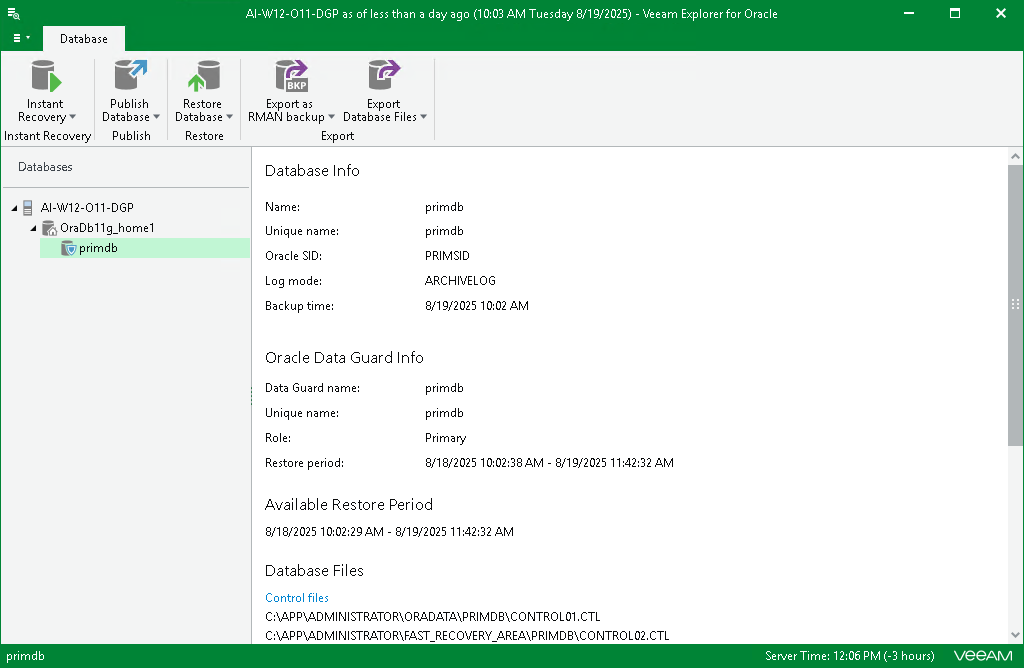Open the Control files link
The height and width of the screenshot is (668, 1024).
pos(296,597)
